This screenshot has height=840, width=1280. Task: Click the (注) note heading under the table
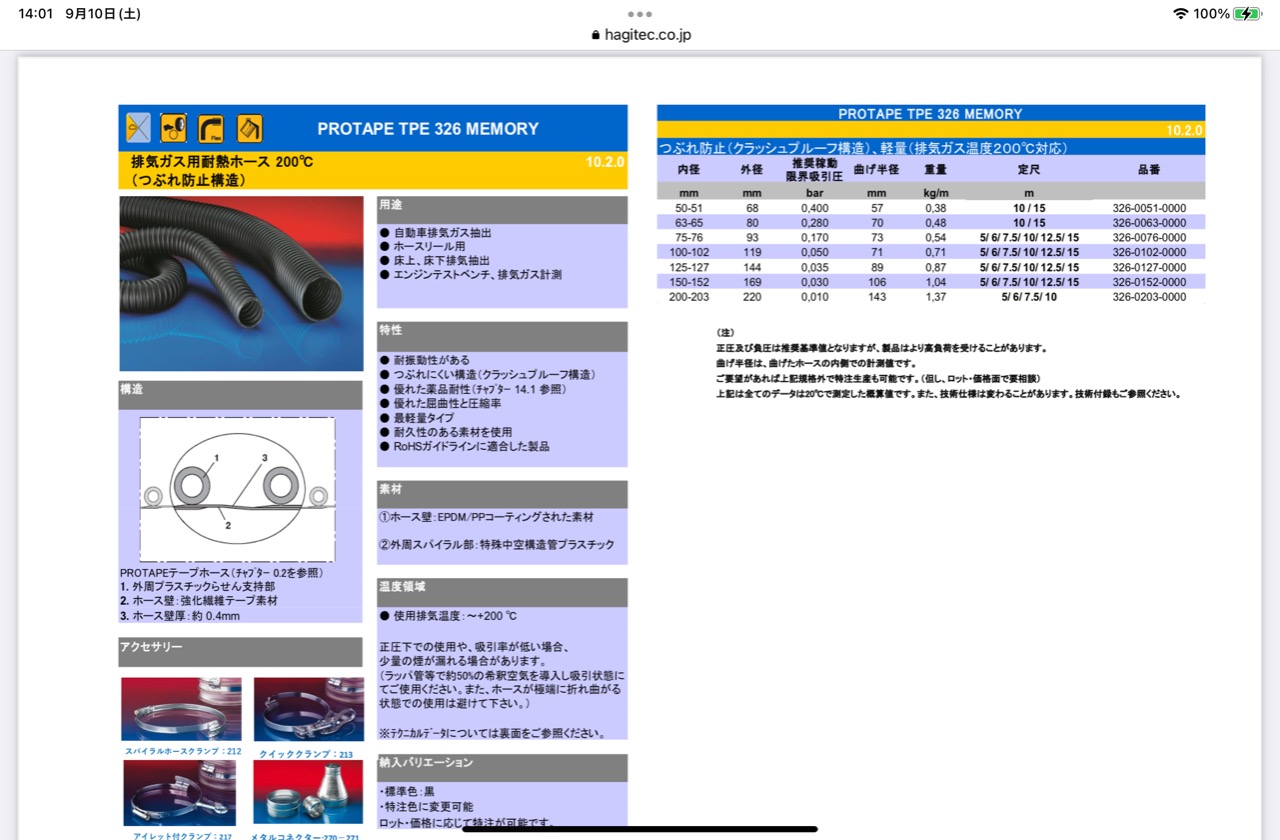pyautogui.click(x=726, y=333)
